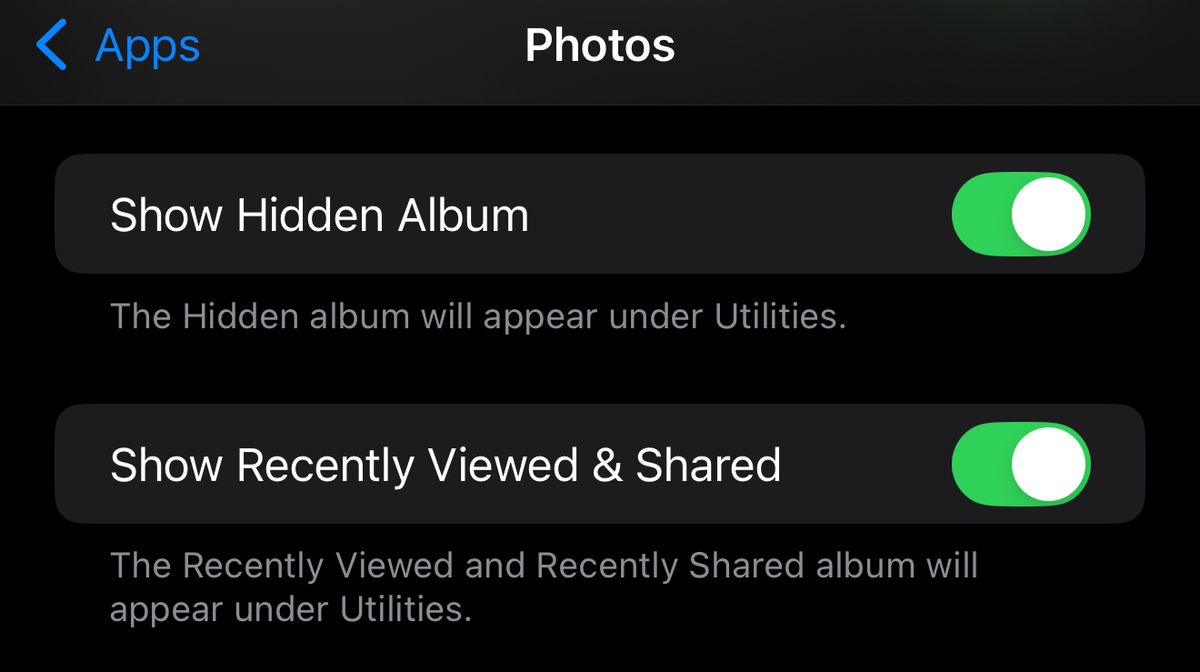Go back to Apps settings
1200x672 pixels.
[118, 46]
